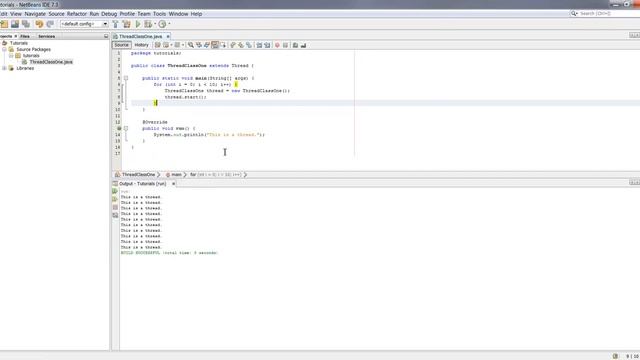The image size is (640, 360).
Task: Collapse the main method code fold
Action: tap(126, 78)
